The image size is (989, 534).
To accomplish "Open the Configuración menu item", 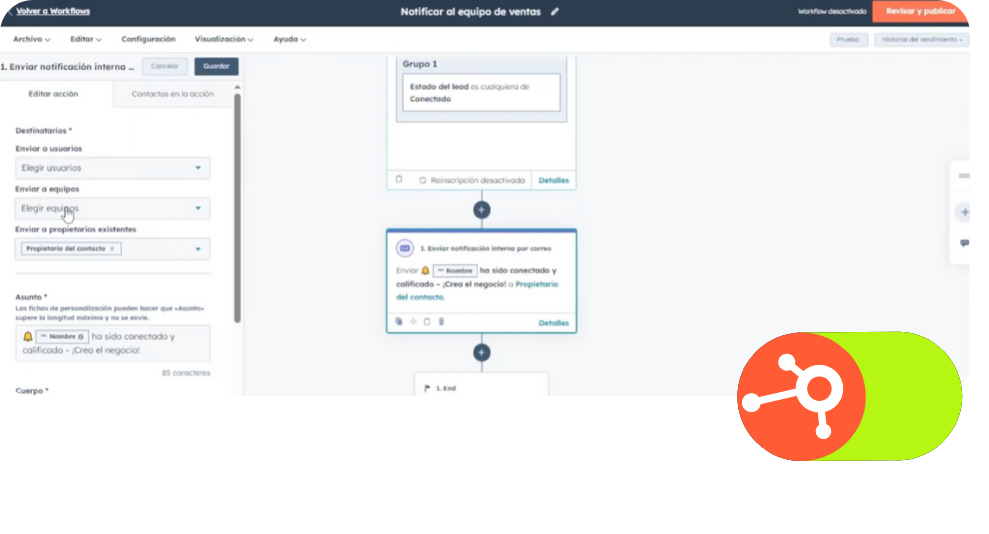I will 148,39.
